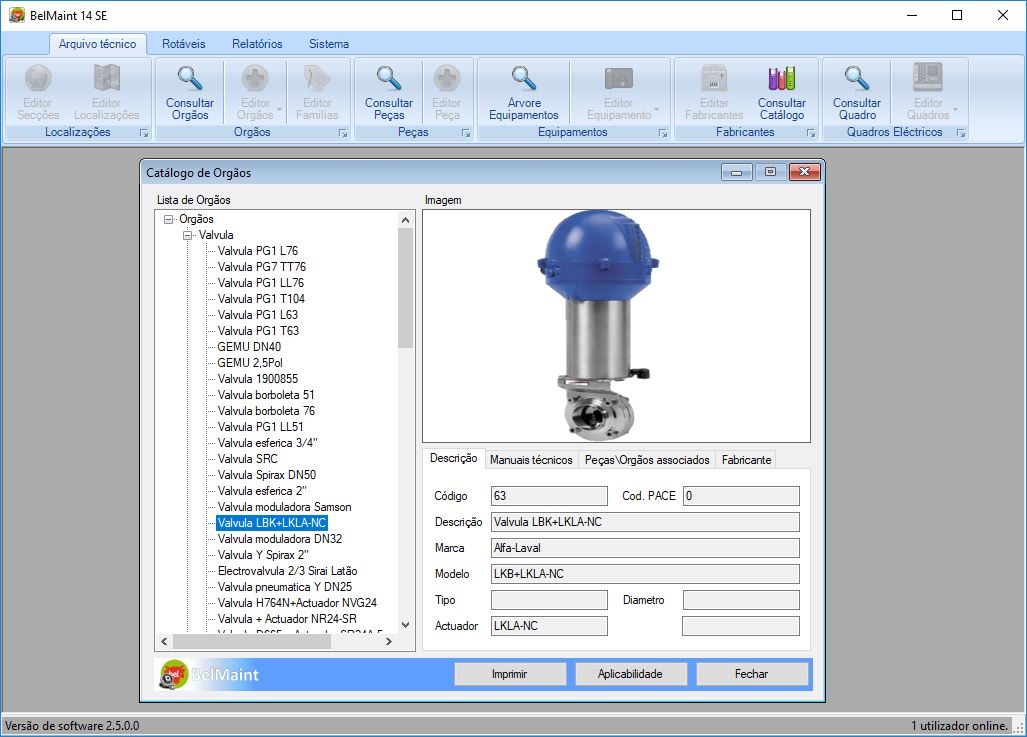The width and height of the screenshot is (1027, 737).
Task: Collapse the Valvula tree node
Action: (x=188, y=235)
